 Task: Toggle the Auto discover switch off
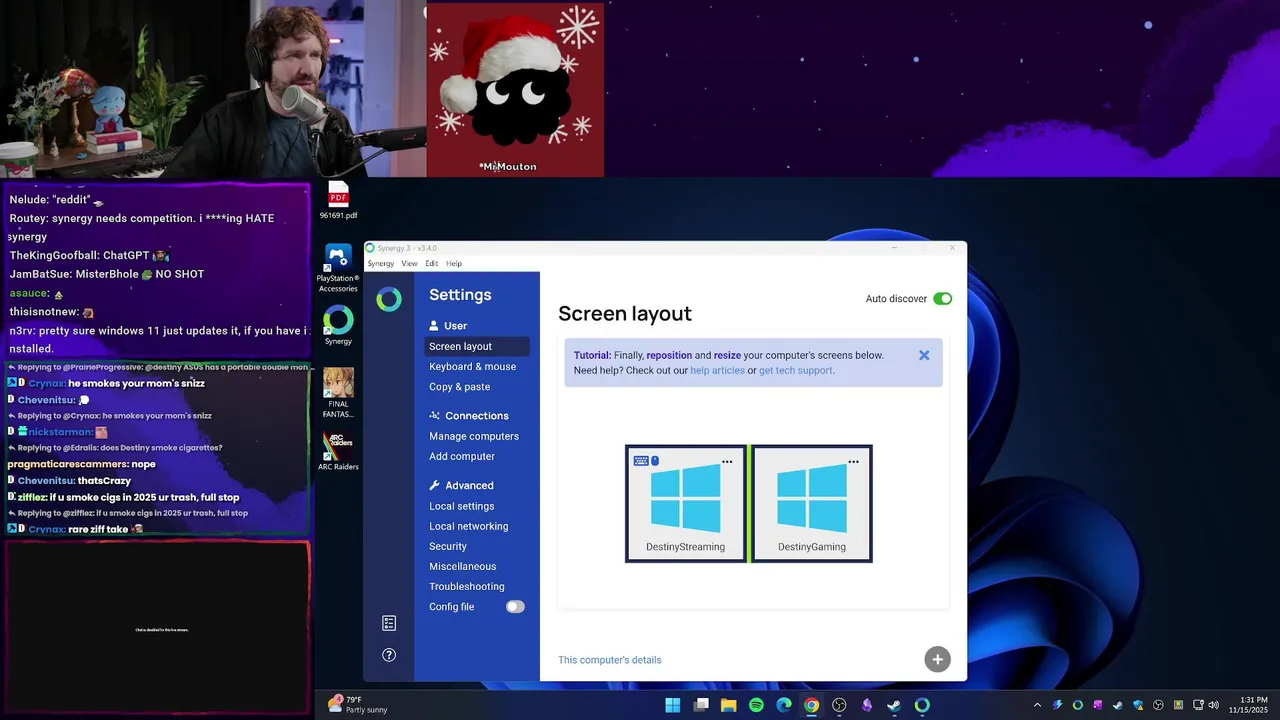943,299
